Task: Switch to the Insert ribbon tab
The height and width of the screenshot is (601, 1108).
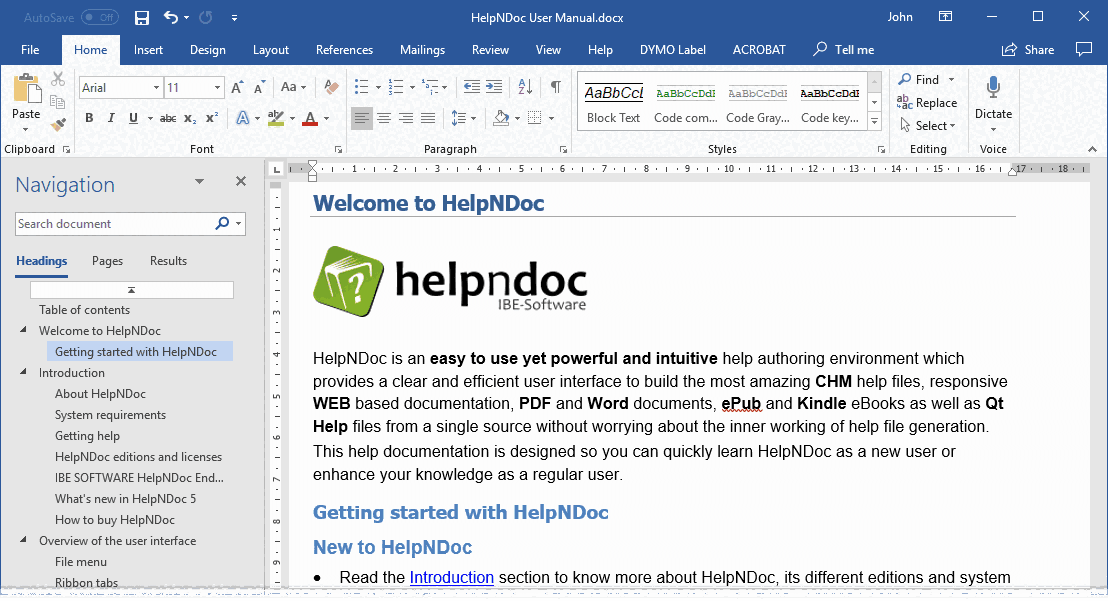Action: (x=148, y=49)
